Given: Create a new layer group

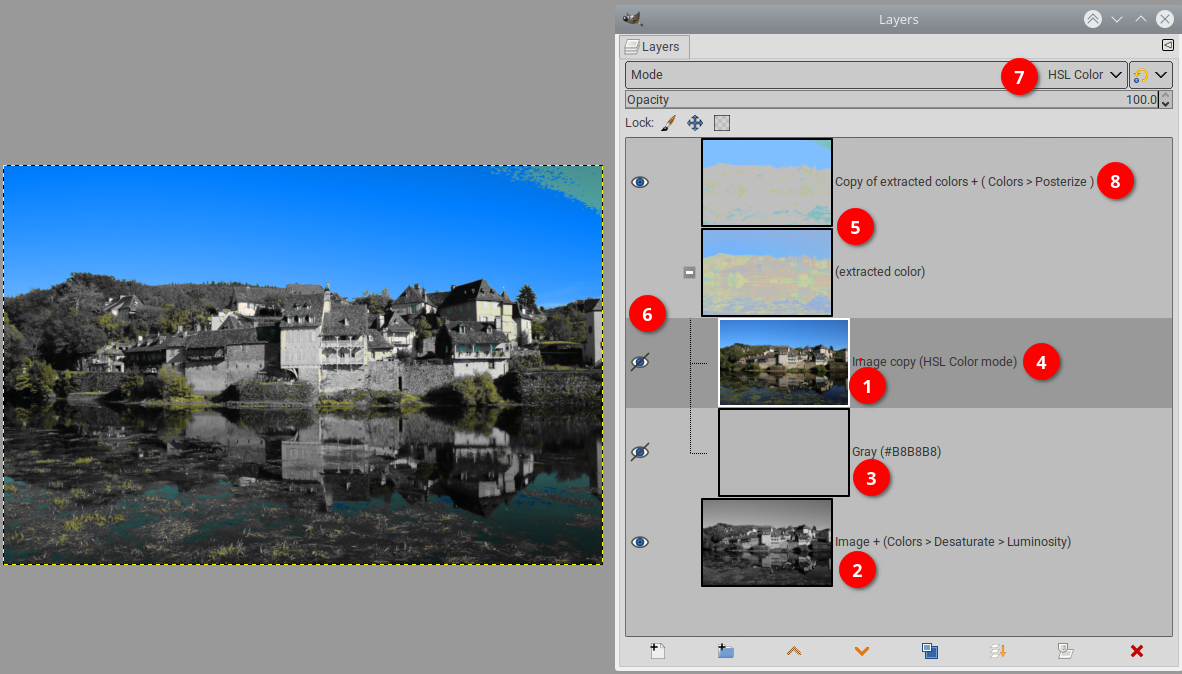Looking at the screenshot, I should click(x=726, y=651).
